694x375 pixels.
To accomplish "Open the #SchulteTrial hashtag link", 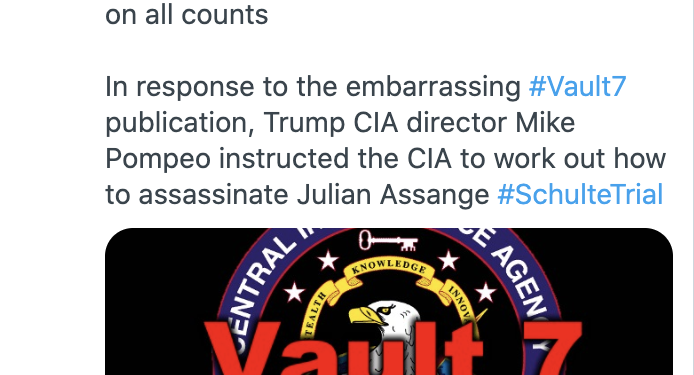I will 580,194.
